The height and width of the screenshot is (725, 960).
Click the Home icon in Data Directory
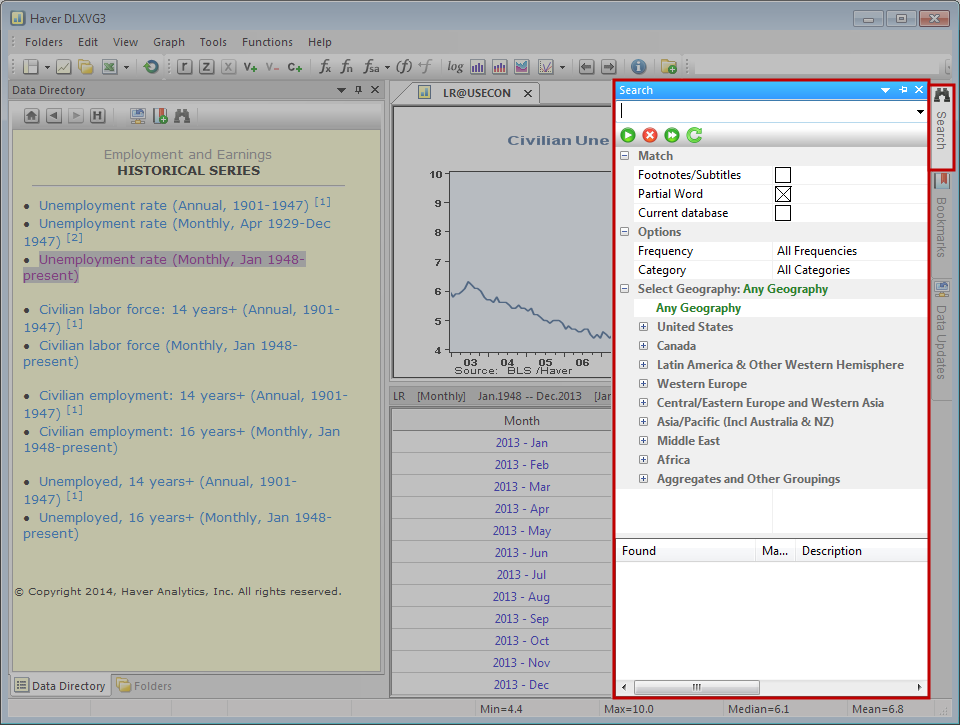32,115
